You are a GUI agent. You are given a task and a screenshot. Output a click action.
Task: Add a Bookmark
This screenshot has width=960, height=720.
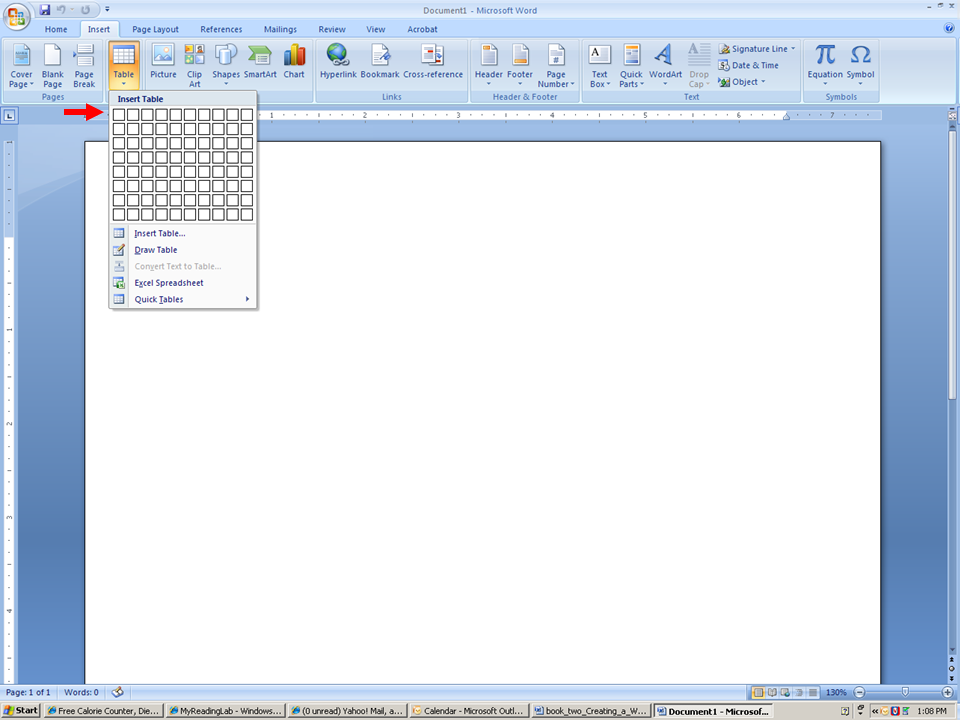[x=380, y=61]
